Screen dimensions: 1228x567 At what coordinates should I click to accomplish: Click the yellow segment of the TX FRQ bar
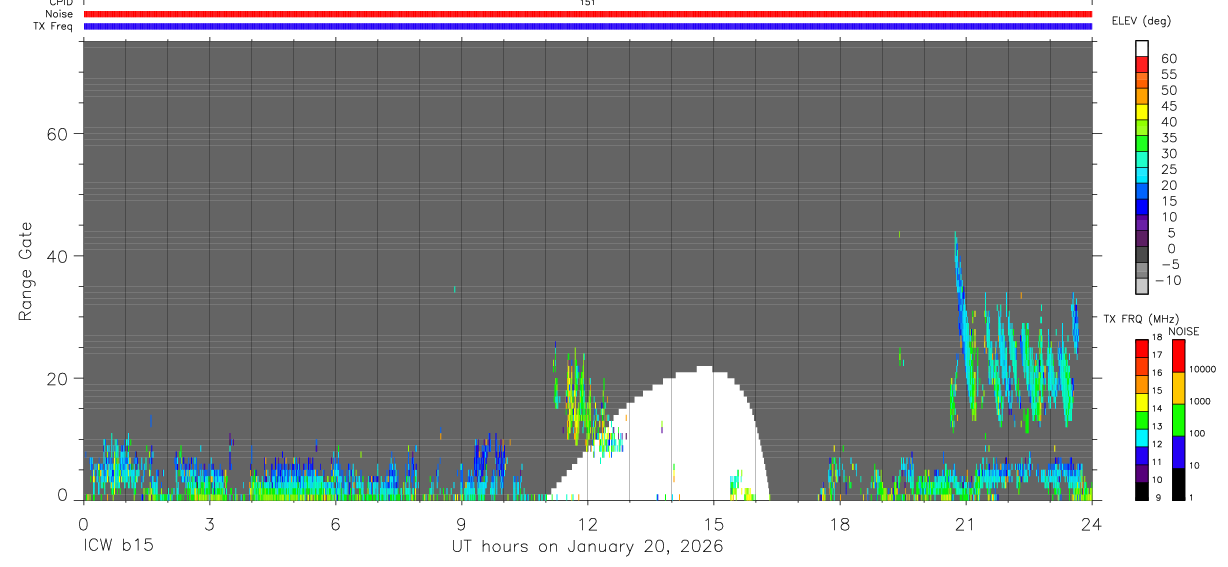coord(1142,401)
